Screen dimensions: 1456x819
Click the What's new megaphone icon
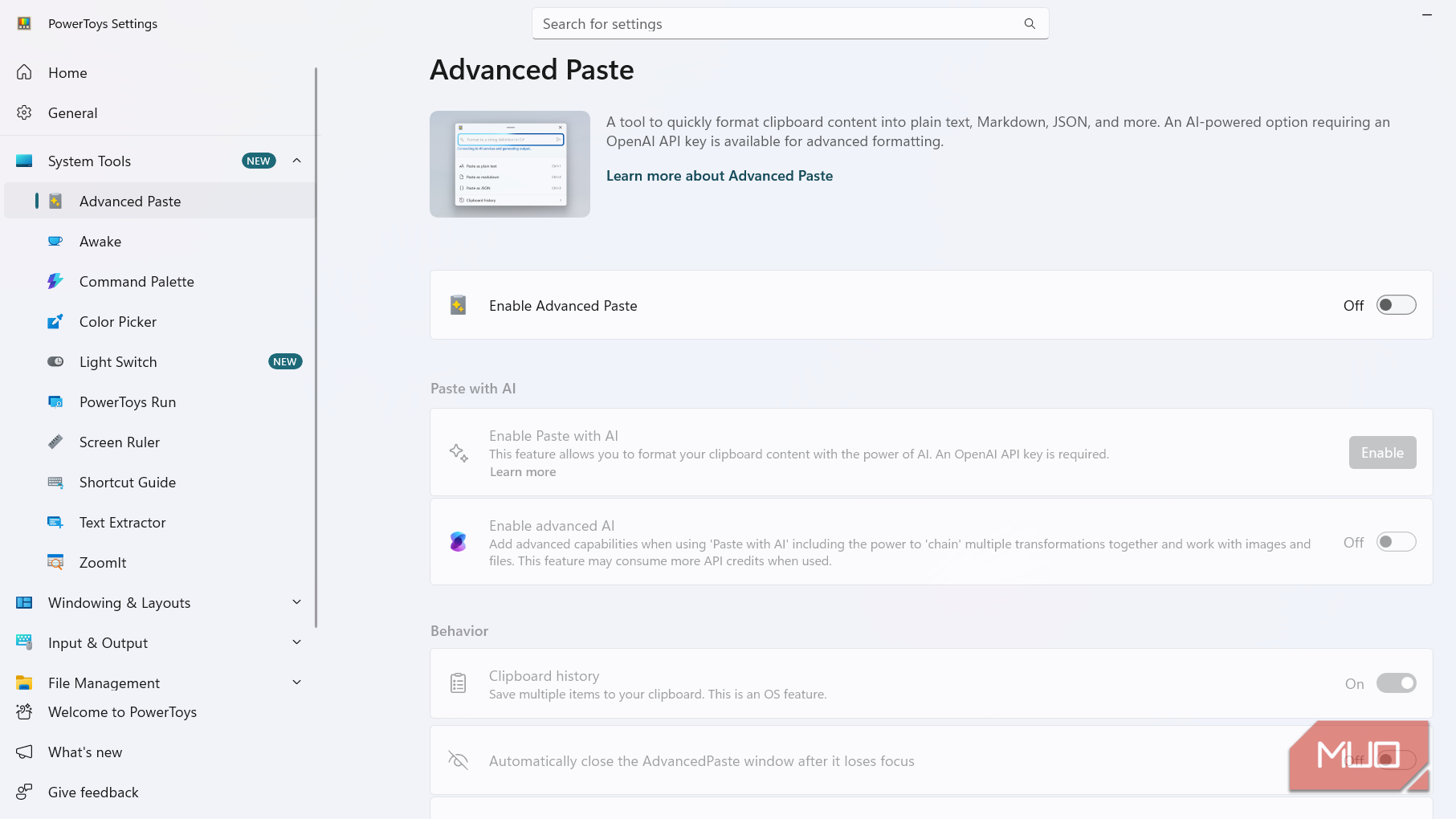[x=24, y=752]
